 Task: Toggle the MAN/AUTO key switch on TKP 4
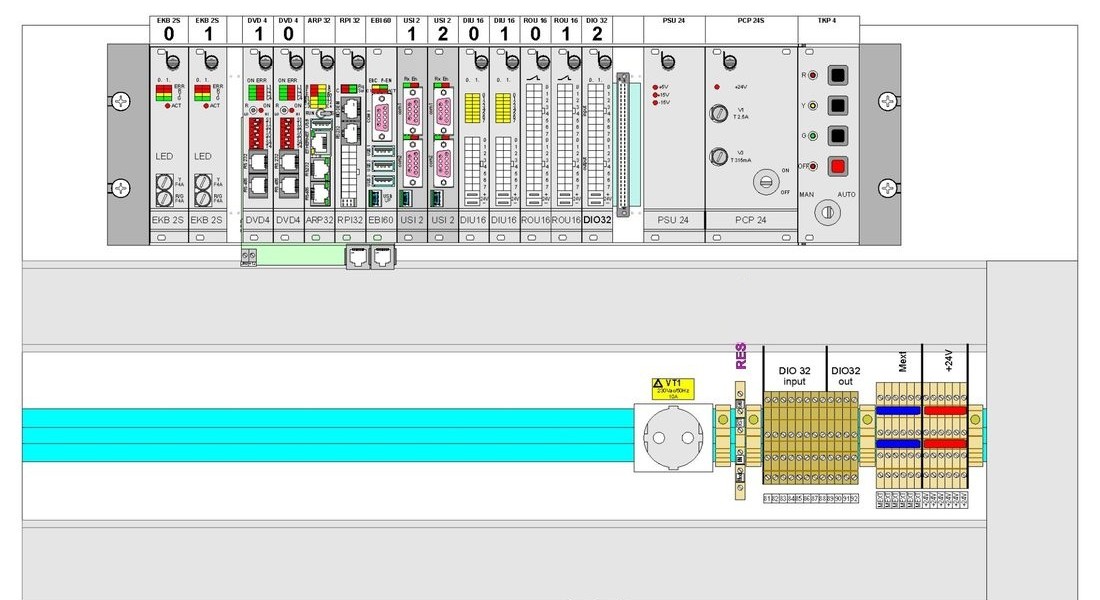coord(827,212)
